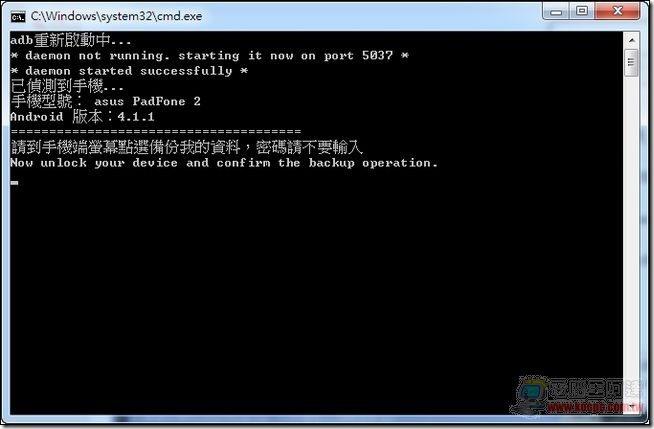
Task: Click the 'asus PadFone 2' model text
Action: click(147, 101)
